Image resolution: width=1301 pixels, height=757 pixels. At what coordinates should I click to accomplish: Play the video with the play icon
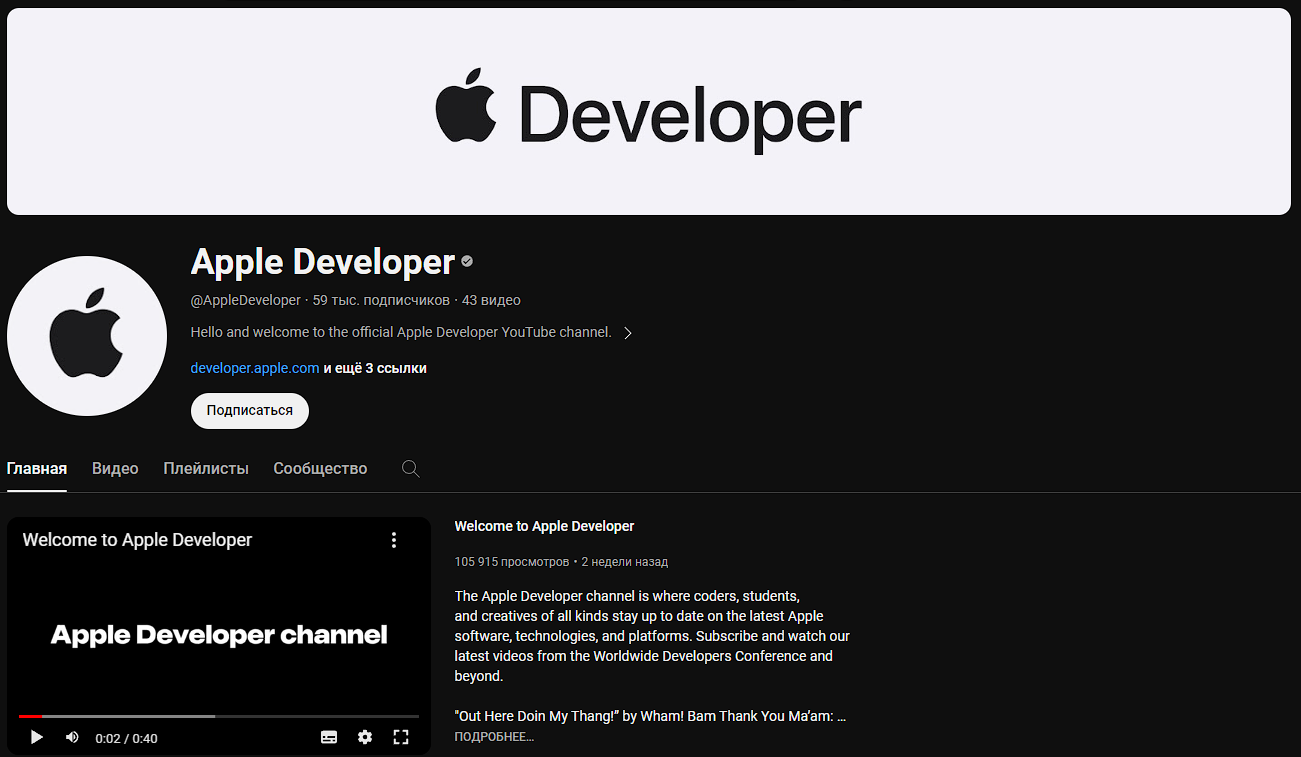point(36,737)
